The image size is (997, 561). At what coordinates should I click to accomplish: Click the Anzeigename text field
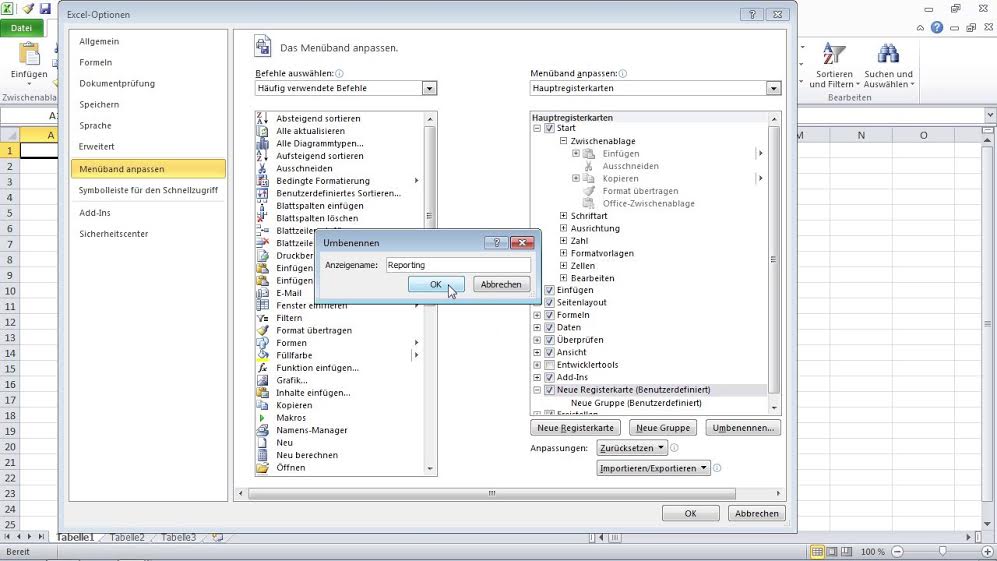(458, 265)
